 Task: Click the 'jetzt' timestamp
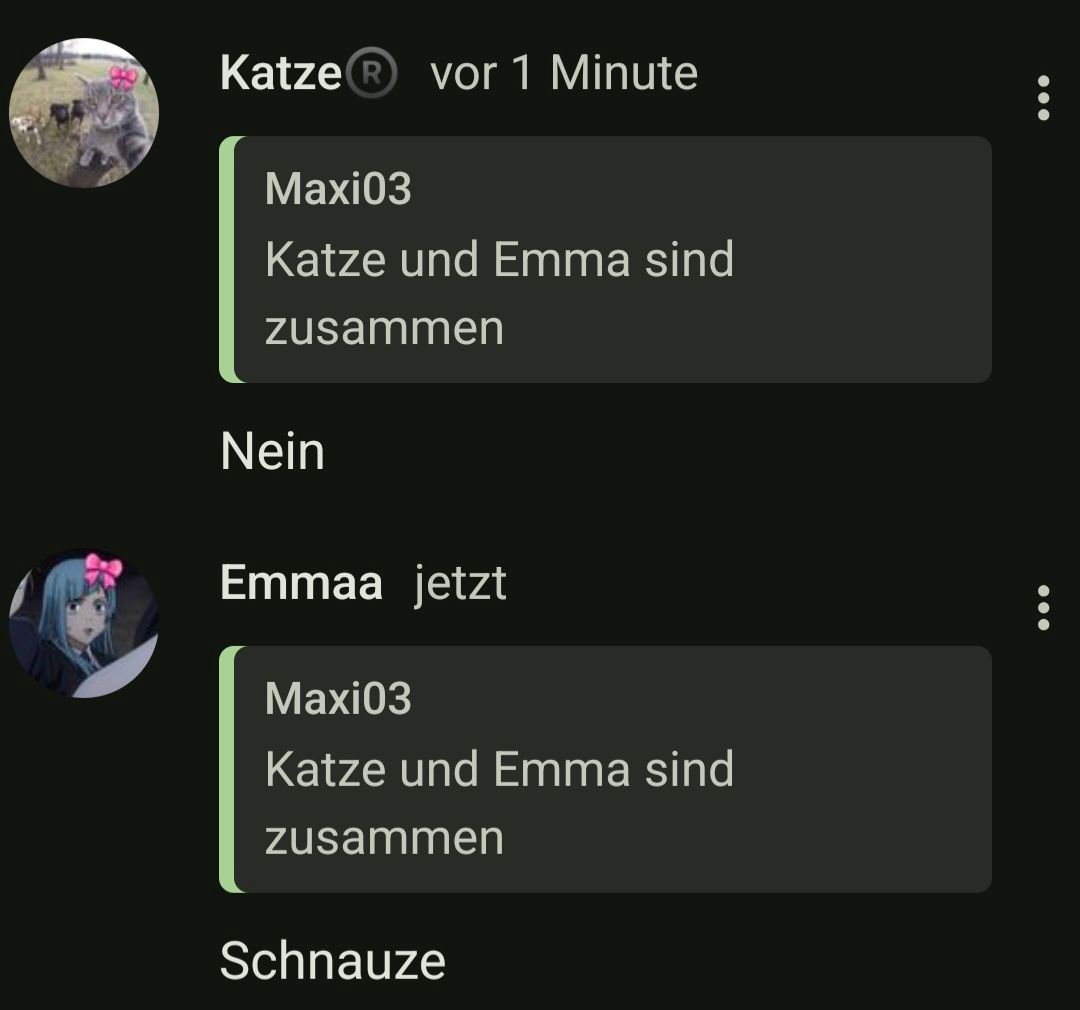pyautogui.click(x=461, y=584)
